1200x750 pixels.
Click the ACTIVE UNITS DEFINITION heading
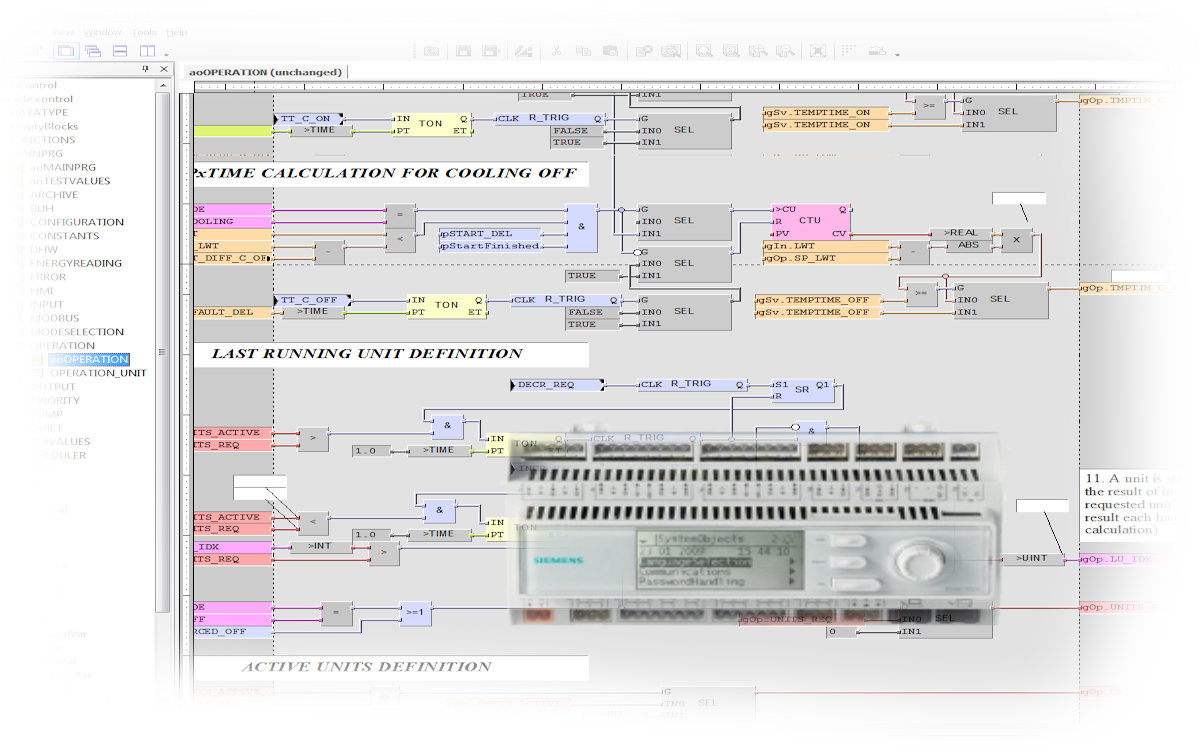point(366,666)
